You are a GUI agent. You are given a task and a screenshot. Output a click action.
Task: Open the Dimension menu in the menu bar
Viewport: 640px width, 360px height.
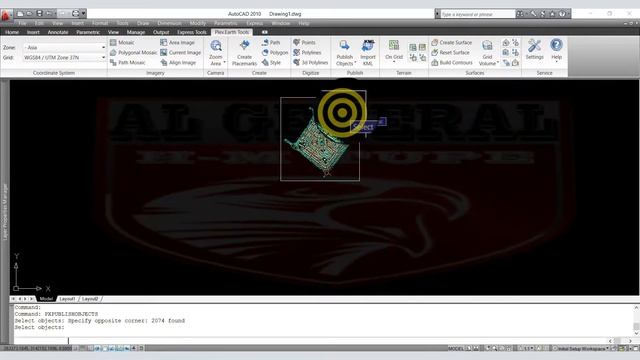pyautogui.click(x=169, y=23)
